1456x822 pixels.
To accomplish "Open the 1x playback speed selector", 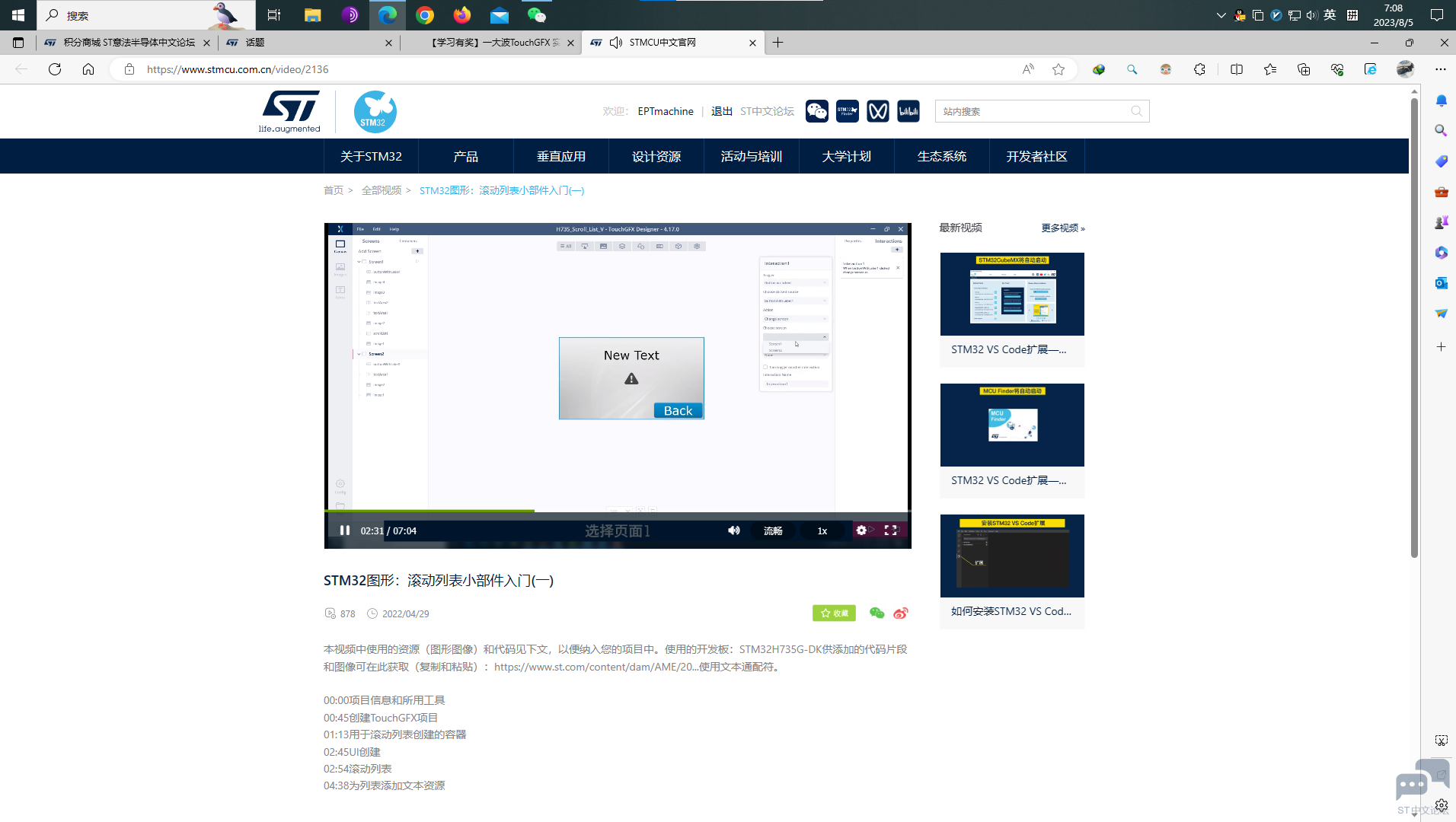I will click(822, 530).
